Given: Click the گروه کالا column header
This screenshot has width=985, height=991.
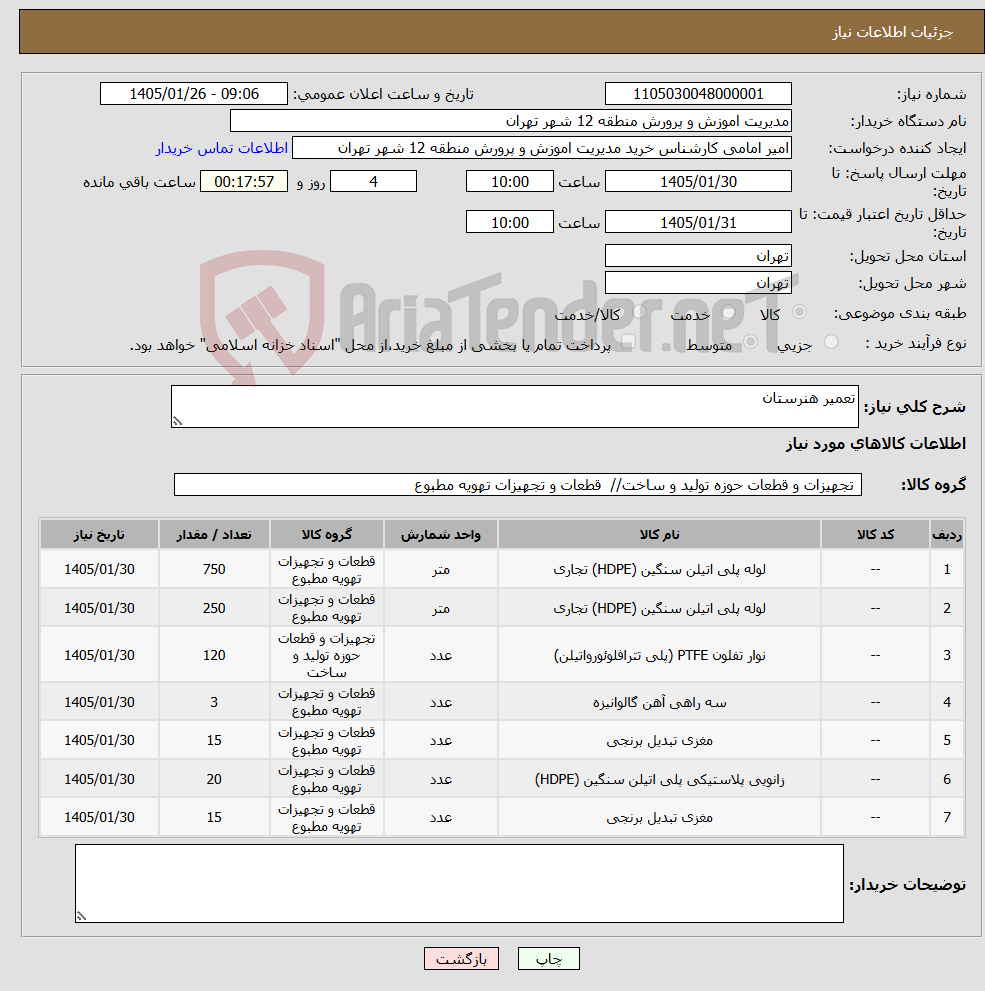Looking at the screenshot, I should 327,535.
